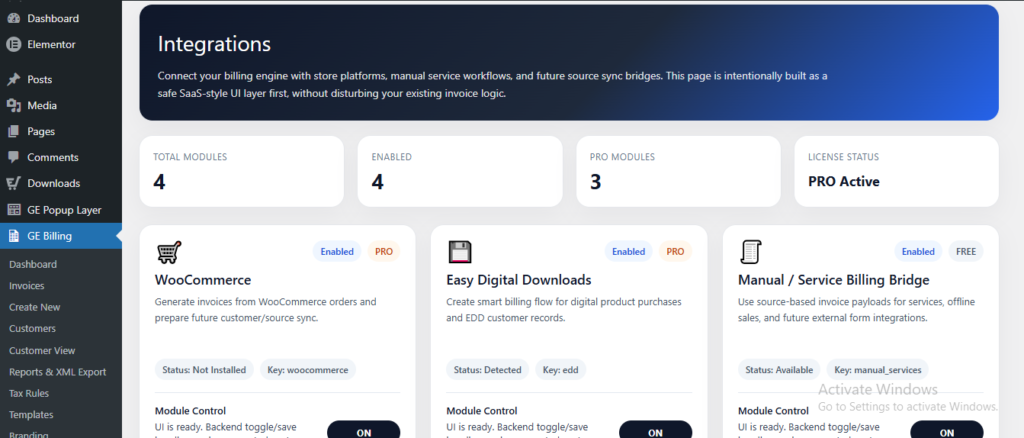Click the Integrations page heading
1024x438 pixels.
point(214,44)
